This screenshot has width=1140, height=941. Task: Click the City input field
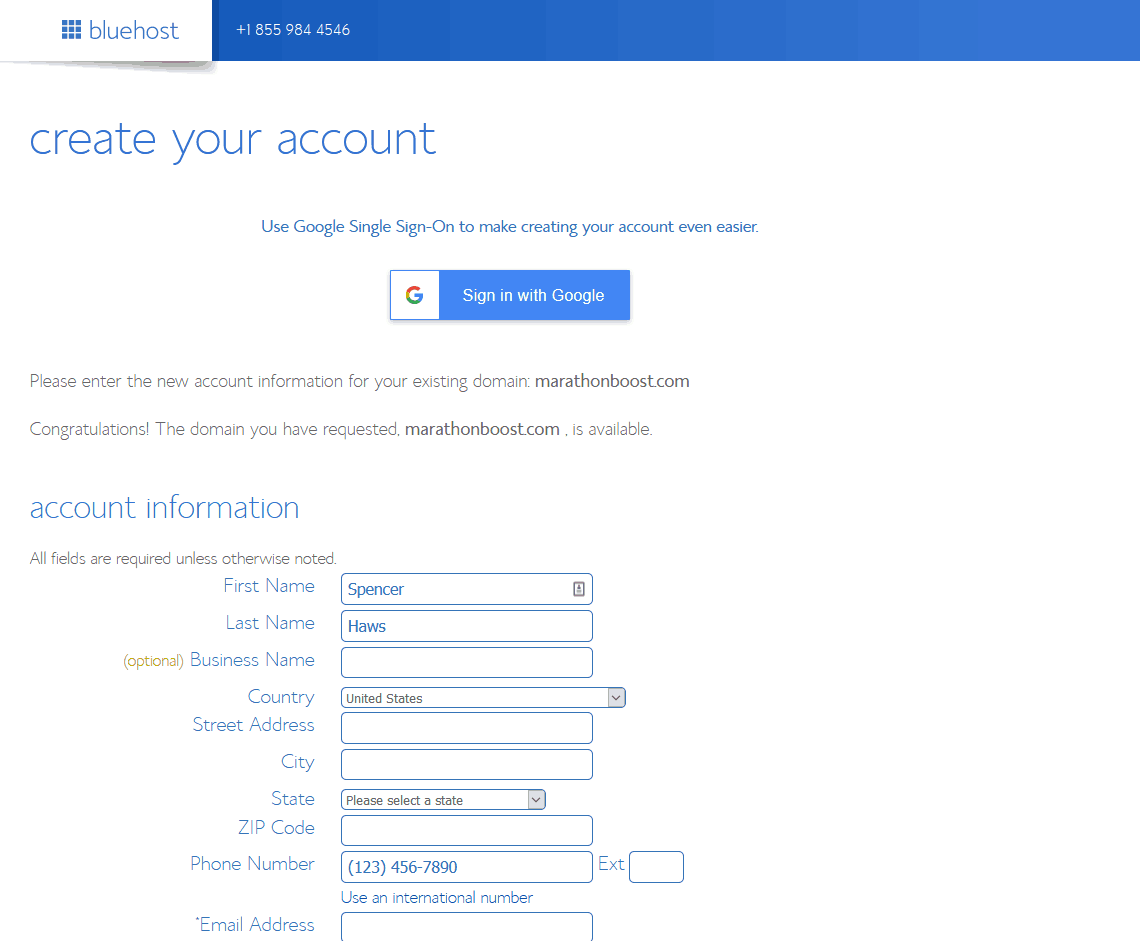coord(467,764)
